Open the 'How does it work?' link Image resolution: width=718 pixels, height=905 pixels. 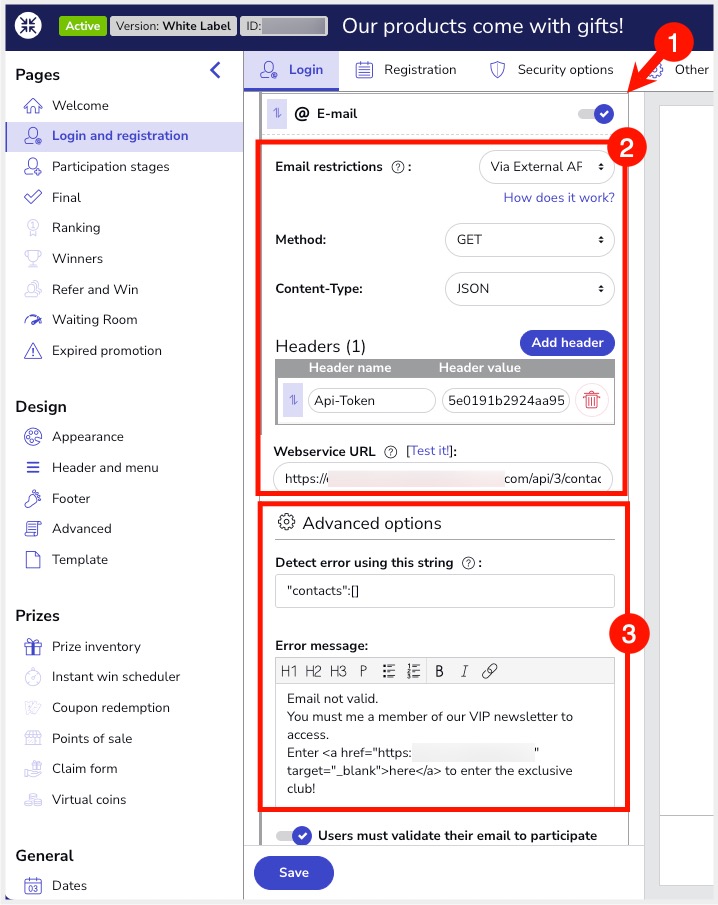tap(559, 198)
